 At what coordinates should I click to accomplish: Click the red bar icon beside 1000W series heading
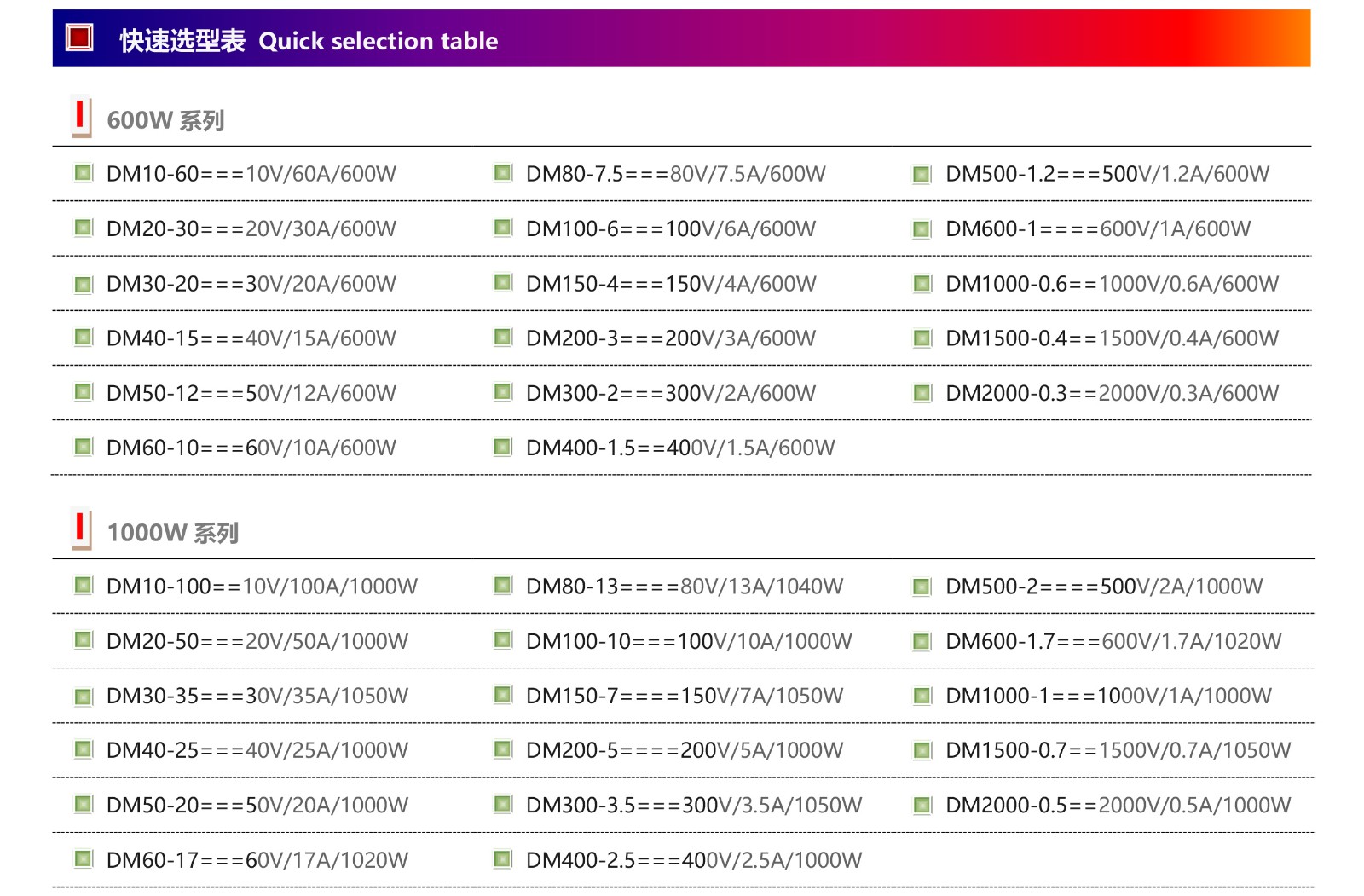pos(80,529)
